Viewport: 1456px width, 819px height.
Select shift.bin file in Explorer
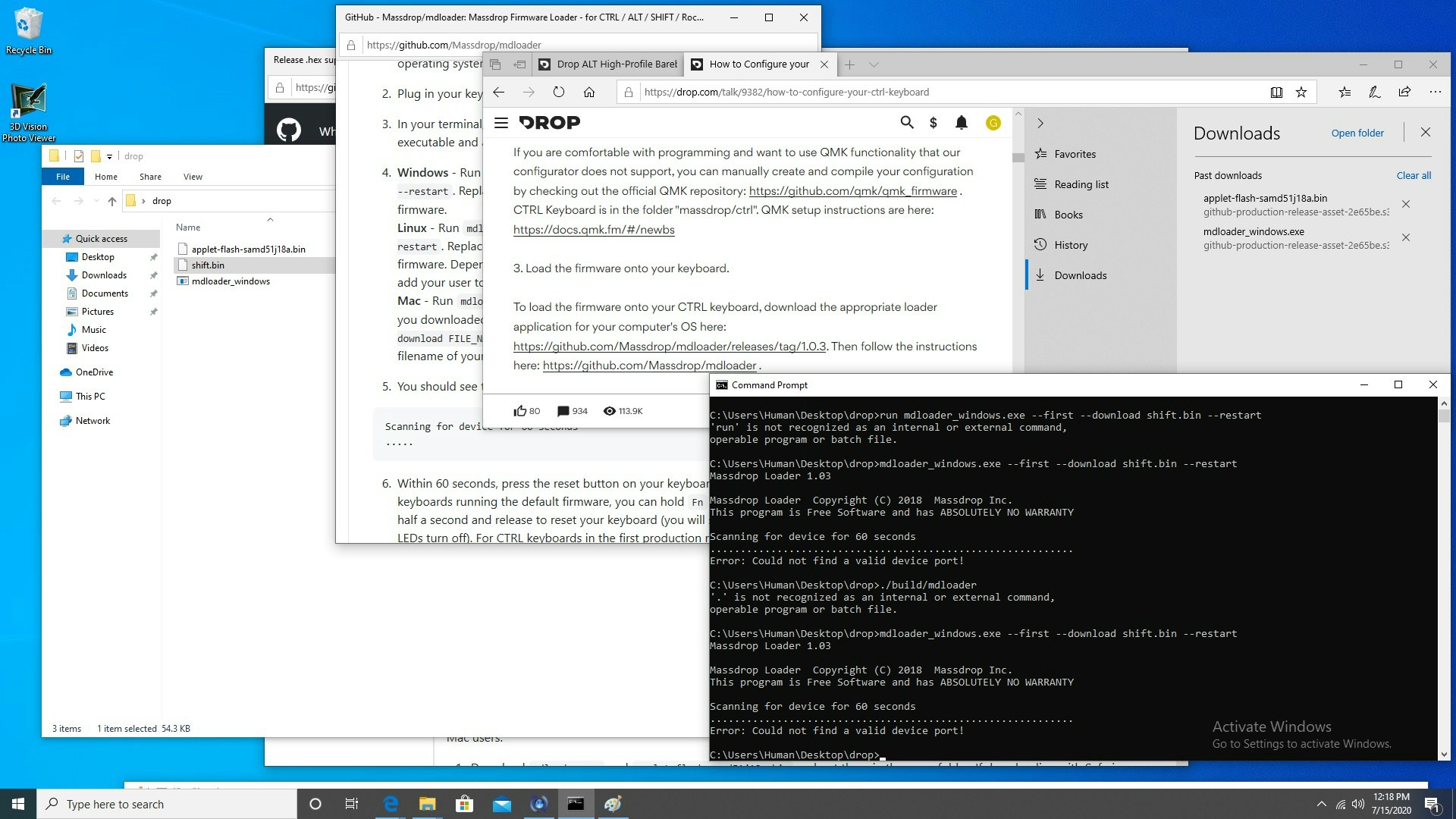(x=208, y=265)
